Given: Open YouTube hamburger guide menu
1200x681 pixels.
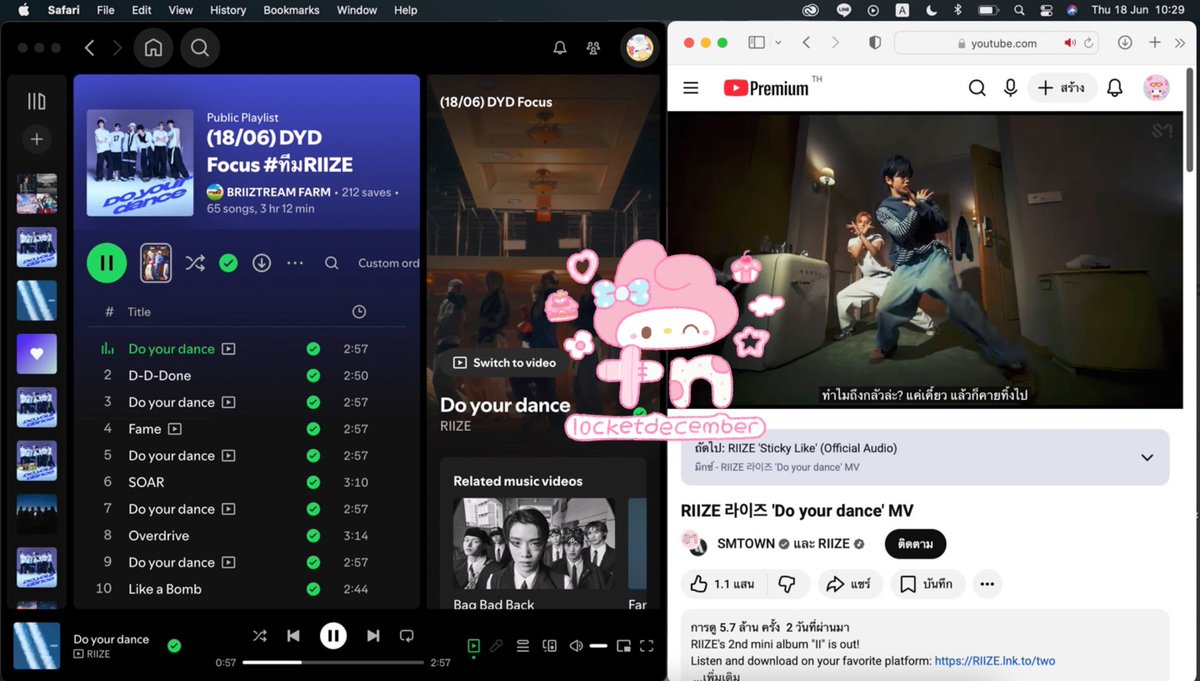Looking at the screenshot, I should point(690,88).
